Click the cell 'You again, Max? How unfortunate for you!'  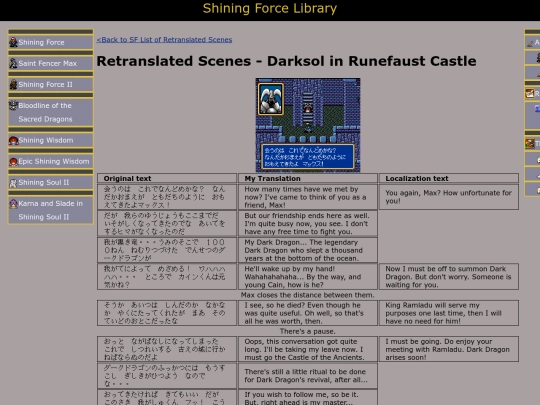tap(449, 197)
